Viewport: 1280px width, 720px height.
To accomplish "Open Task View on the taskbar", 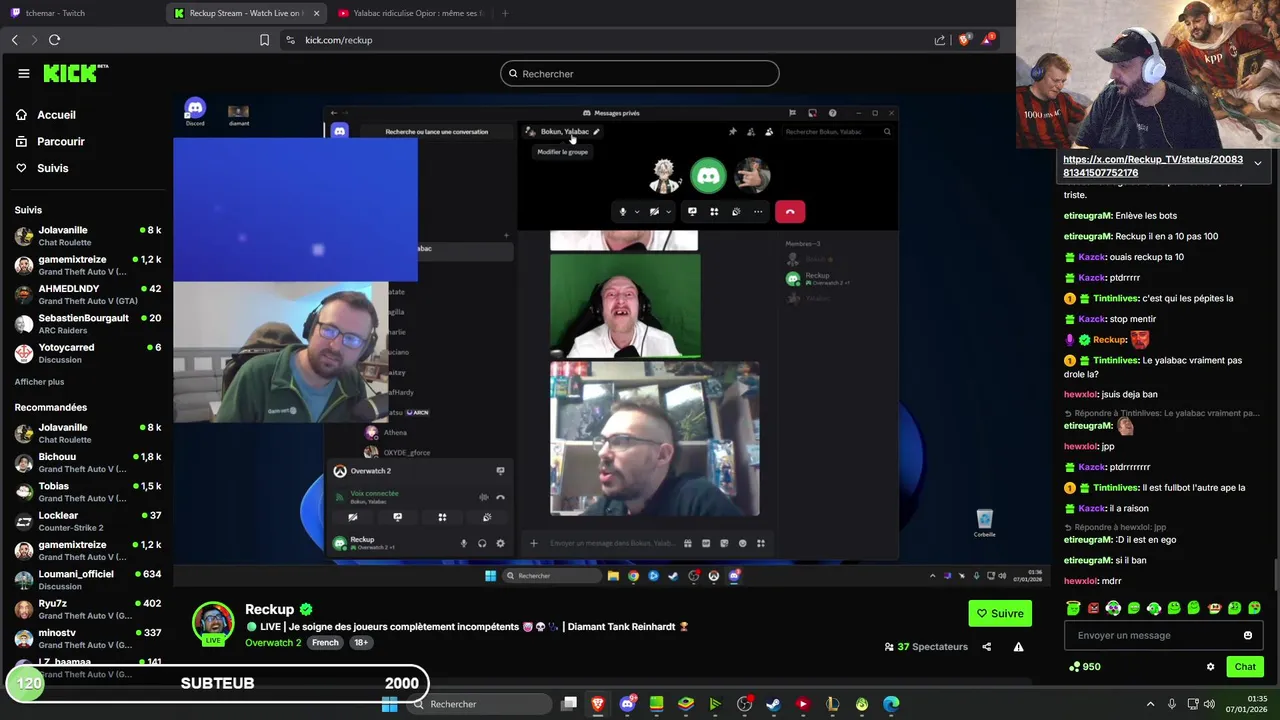I will pyautogui.click(x=569, y=704).
